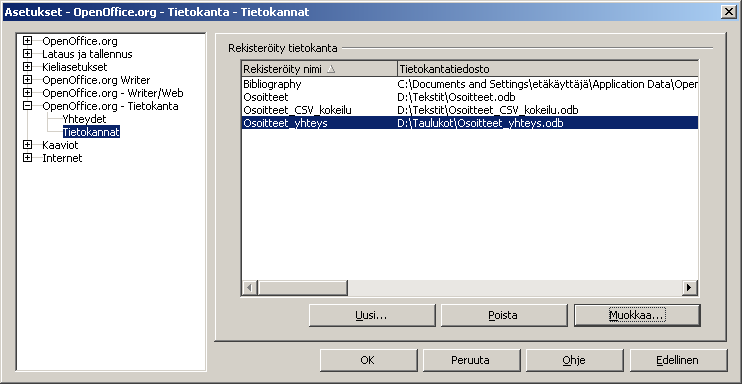The image size is (742, 384).
Task: Expand Lataus ja tallennus node
Action: 27,54
